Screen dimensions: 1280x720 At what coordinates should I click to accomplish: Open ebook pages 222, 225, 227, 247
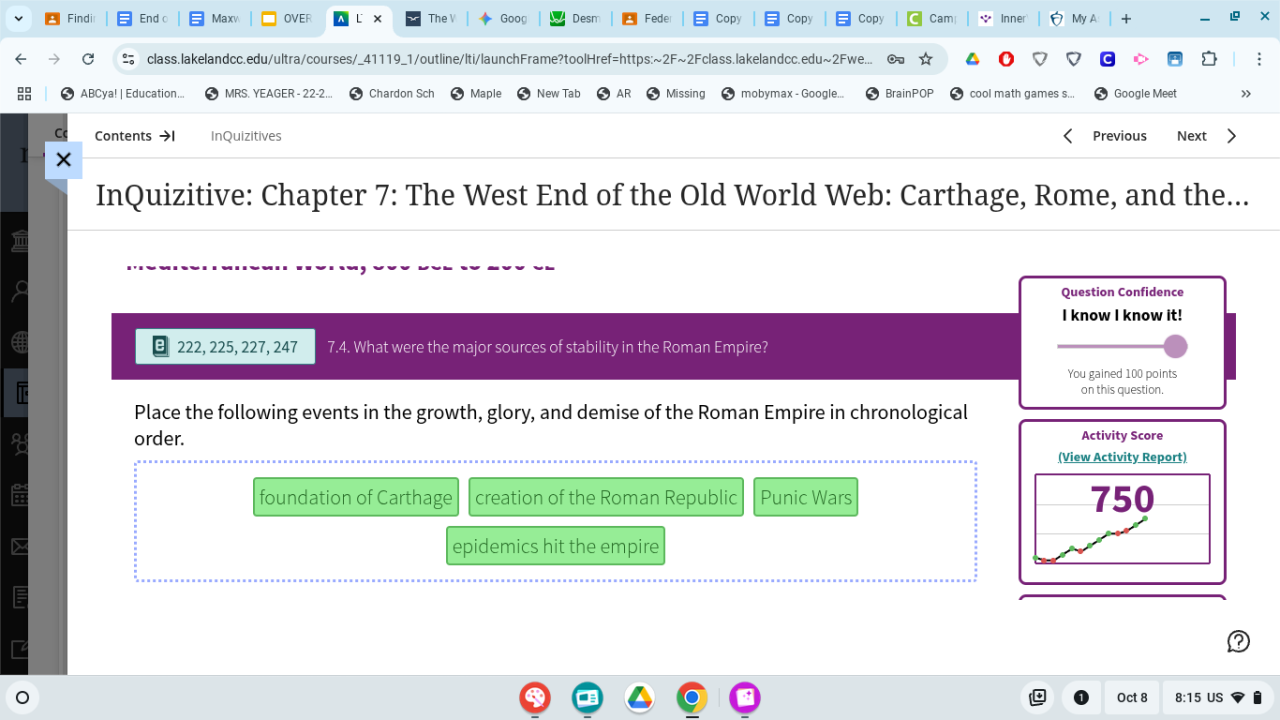(x=225, y=347)
